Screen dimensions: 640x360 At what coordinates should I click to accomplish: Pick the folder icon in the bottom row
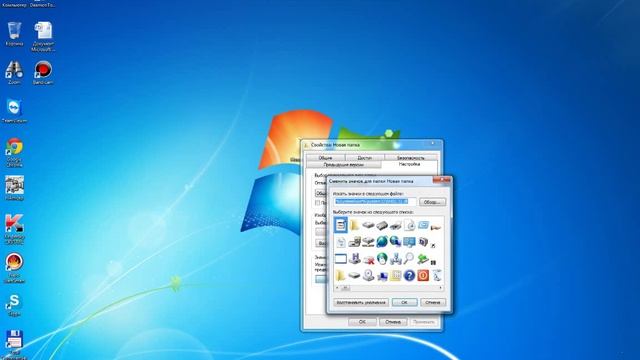[x=340, y=276]
